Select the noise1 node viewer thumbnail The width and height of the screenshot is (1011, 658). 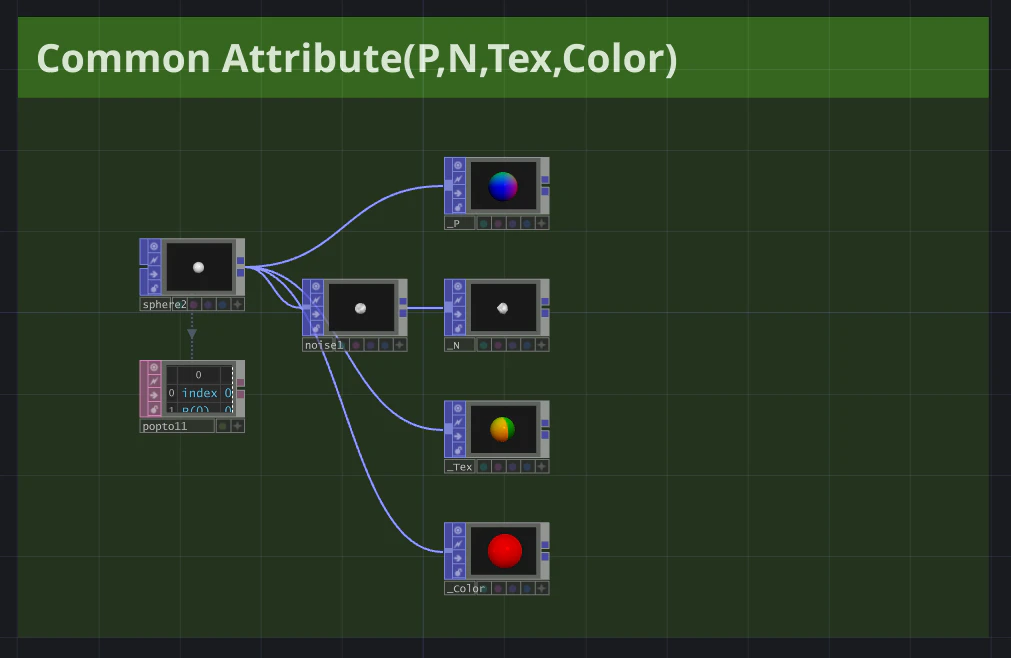(361, 308)
